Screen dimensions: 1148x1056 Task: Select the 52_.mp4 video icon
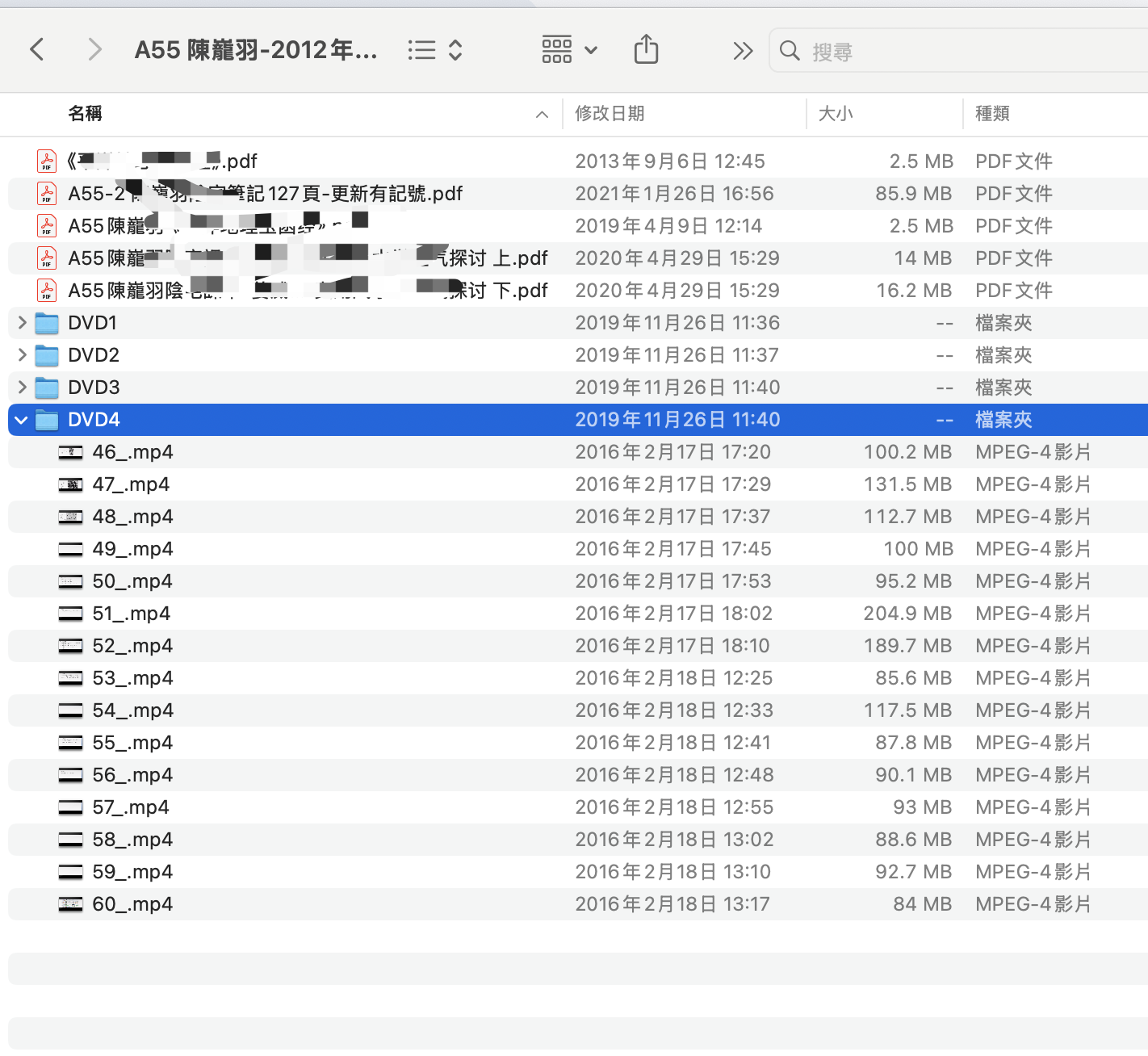pyautogui.click(x=71, y=646)
